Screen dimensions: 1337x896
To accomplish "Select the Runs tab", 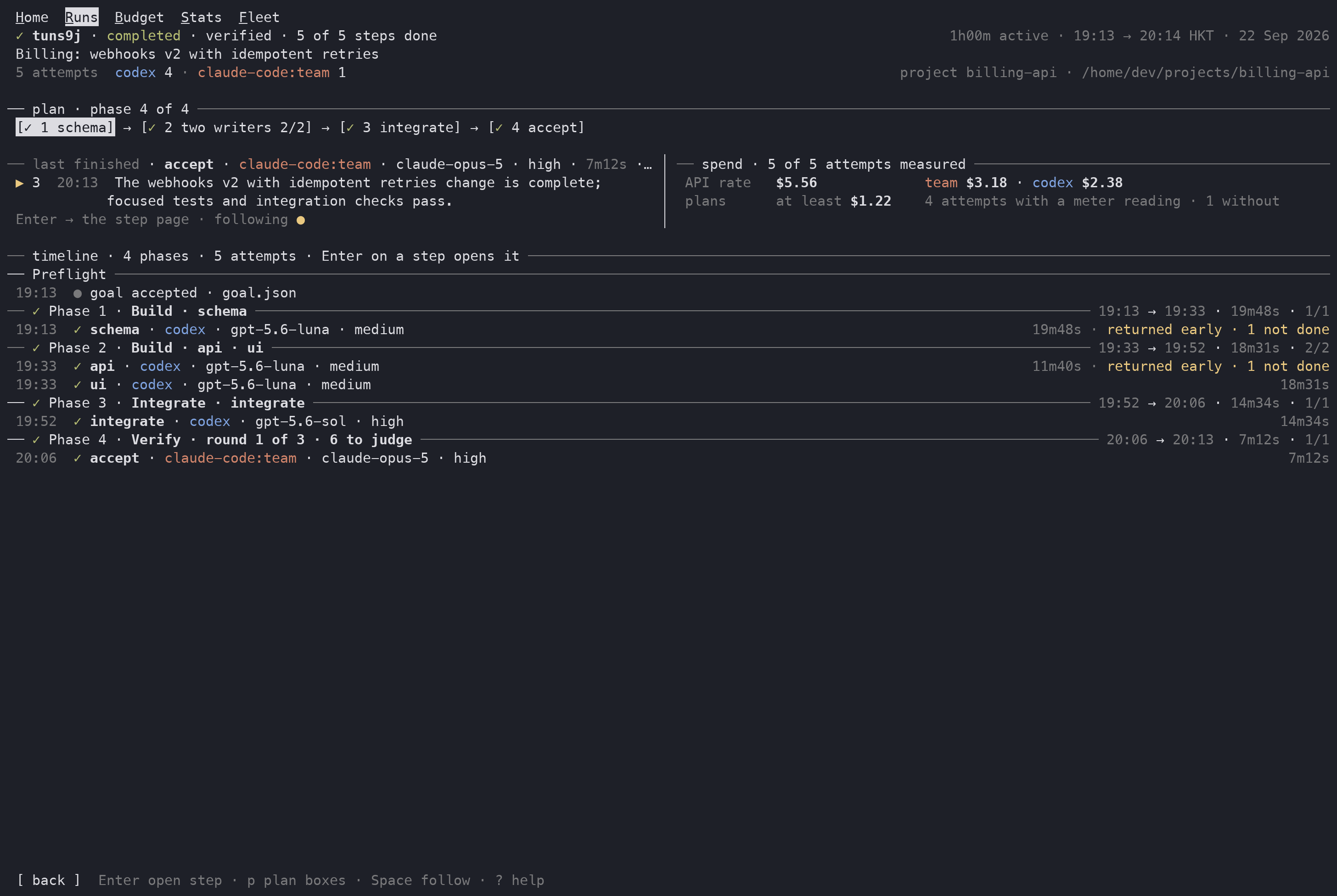I will coord(82,17).
